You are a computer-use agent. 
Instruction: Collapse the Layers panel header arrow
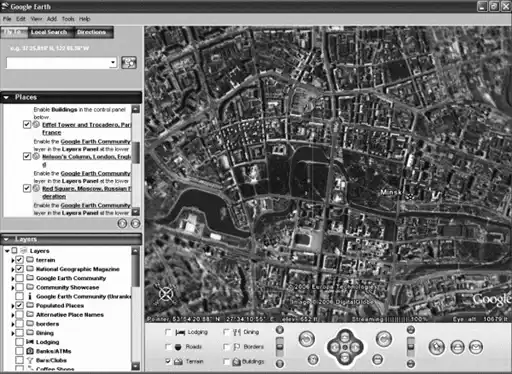tap(6, 239)
